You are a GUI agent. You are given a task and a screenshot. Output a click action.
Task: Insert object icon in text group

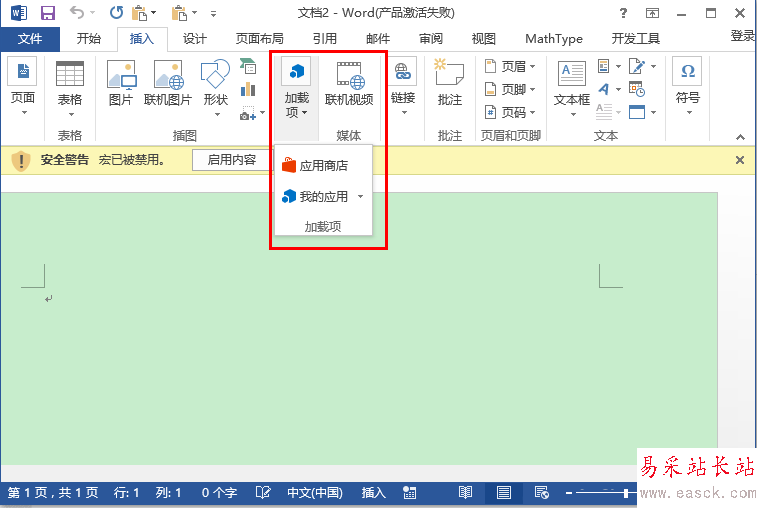[636, 112]
